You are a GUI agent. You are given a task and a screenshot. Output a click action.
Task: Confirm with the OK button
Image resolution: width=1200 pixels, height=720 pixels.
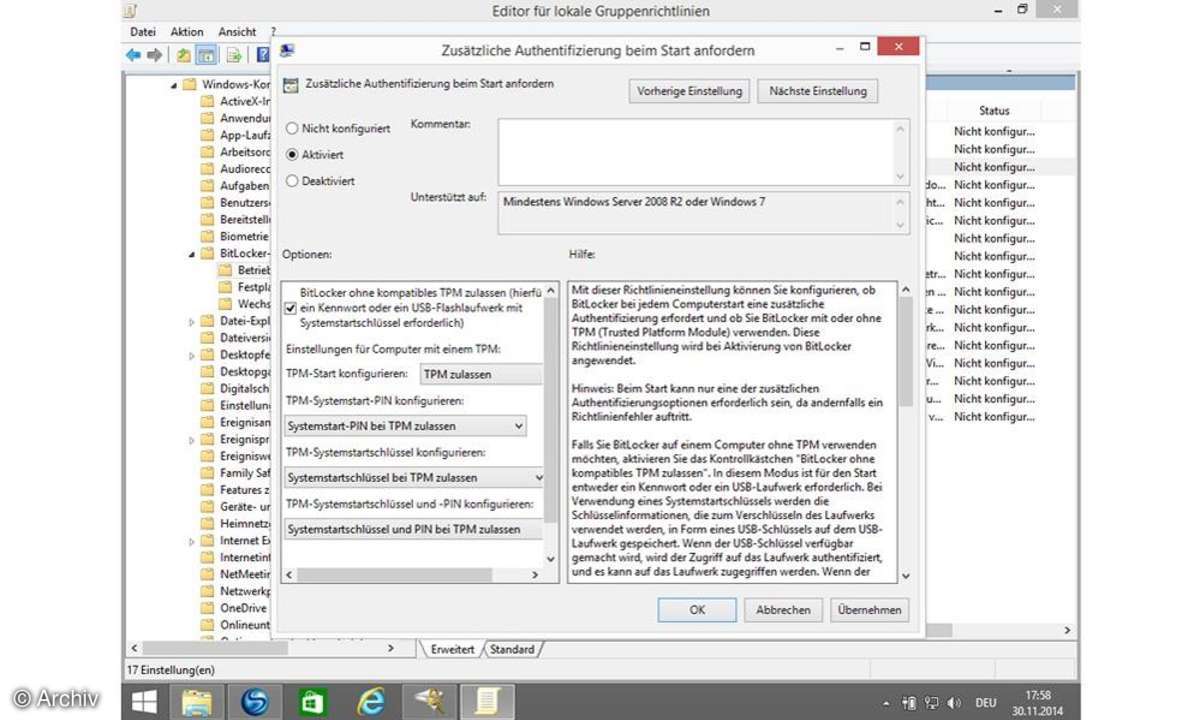[x=697, y=609]
